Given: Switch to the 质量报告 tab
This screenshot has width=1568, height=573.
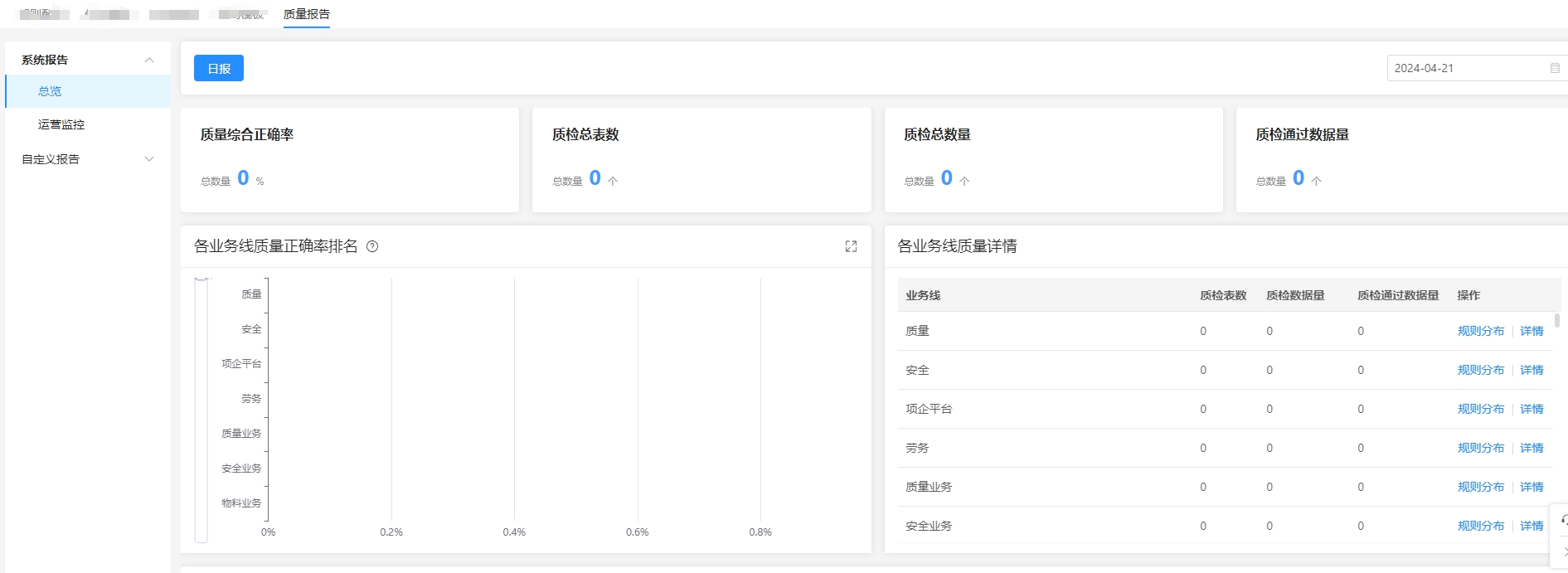Looking at the screenshot, I should (306, 14).
